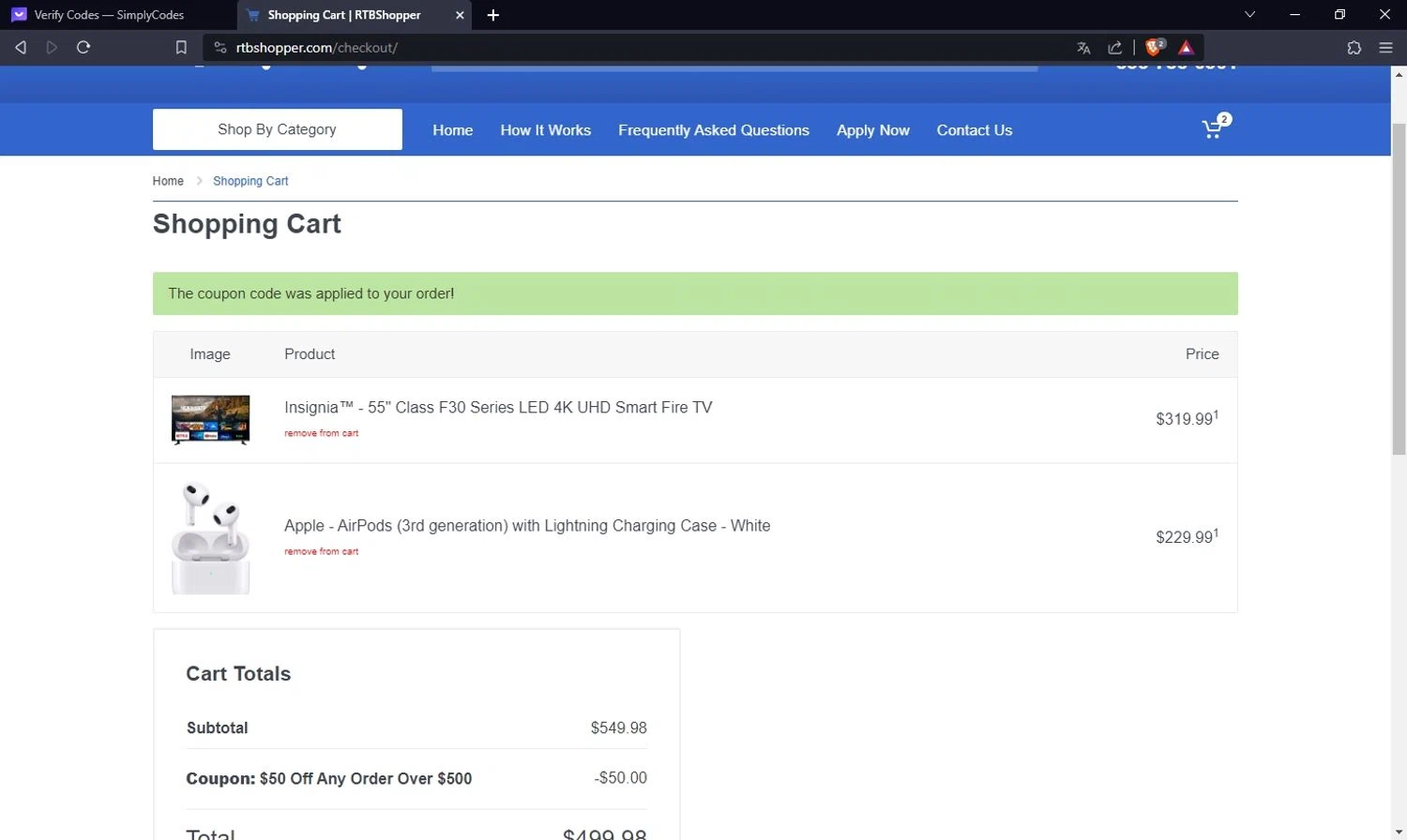Open How It Works page
Screen dimensions: 1407x840
click(545, 130)
